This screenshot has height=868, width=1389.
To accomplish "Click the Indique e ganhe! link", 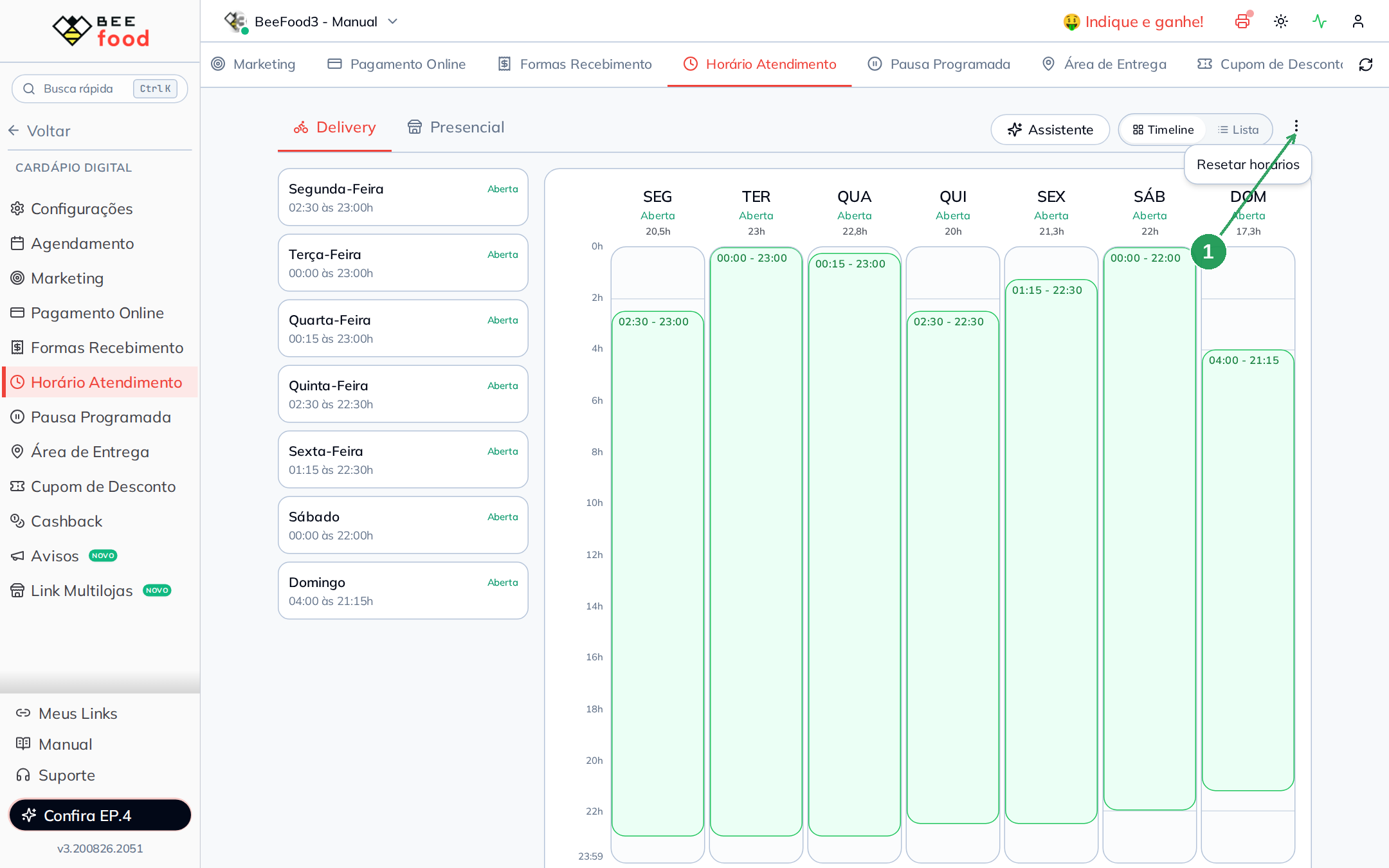I will pos(1133,22).
